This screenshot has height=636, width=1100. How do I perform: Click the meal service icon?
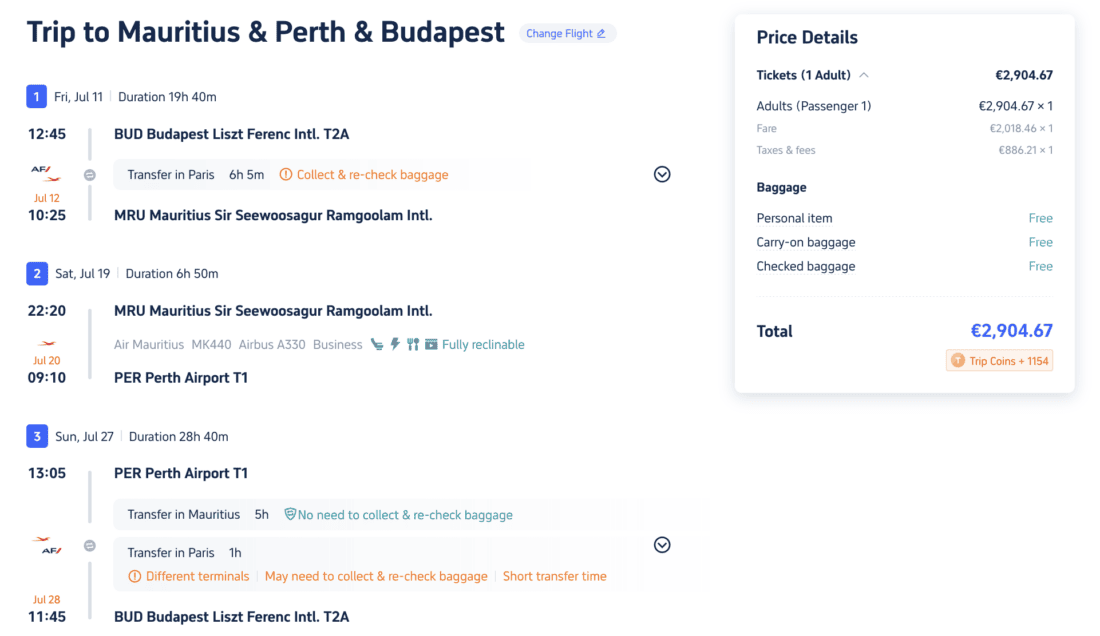coord(413,344)
